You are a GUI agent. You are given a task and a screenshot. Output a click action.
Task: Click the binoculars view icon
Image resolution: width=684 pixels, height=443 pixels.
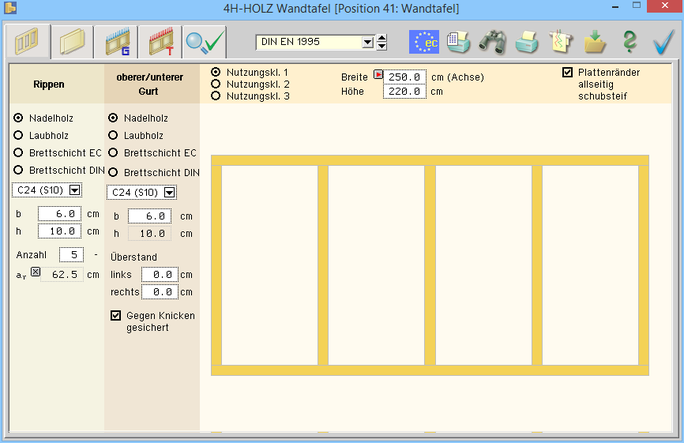pos(492,42)
